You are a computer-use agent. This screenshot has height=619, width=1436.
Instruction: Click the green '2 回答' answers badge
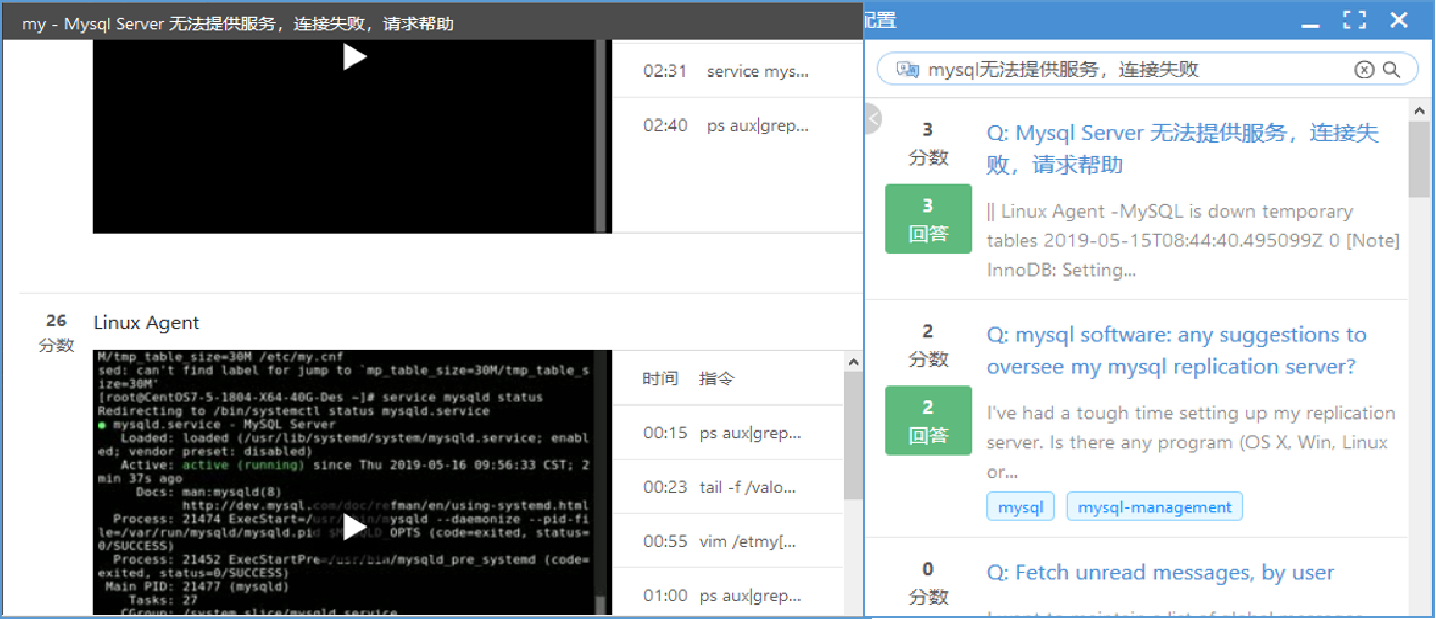click(x=928, y=420)
